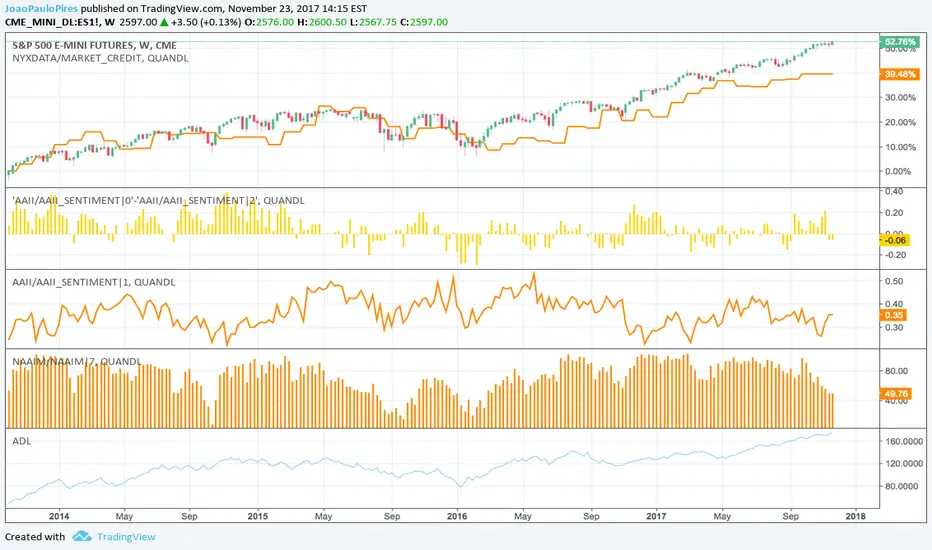Click the green up-triangle price change icon
The width and height of the screenshot is (932, 550).
coord(164,22)
